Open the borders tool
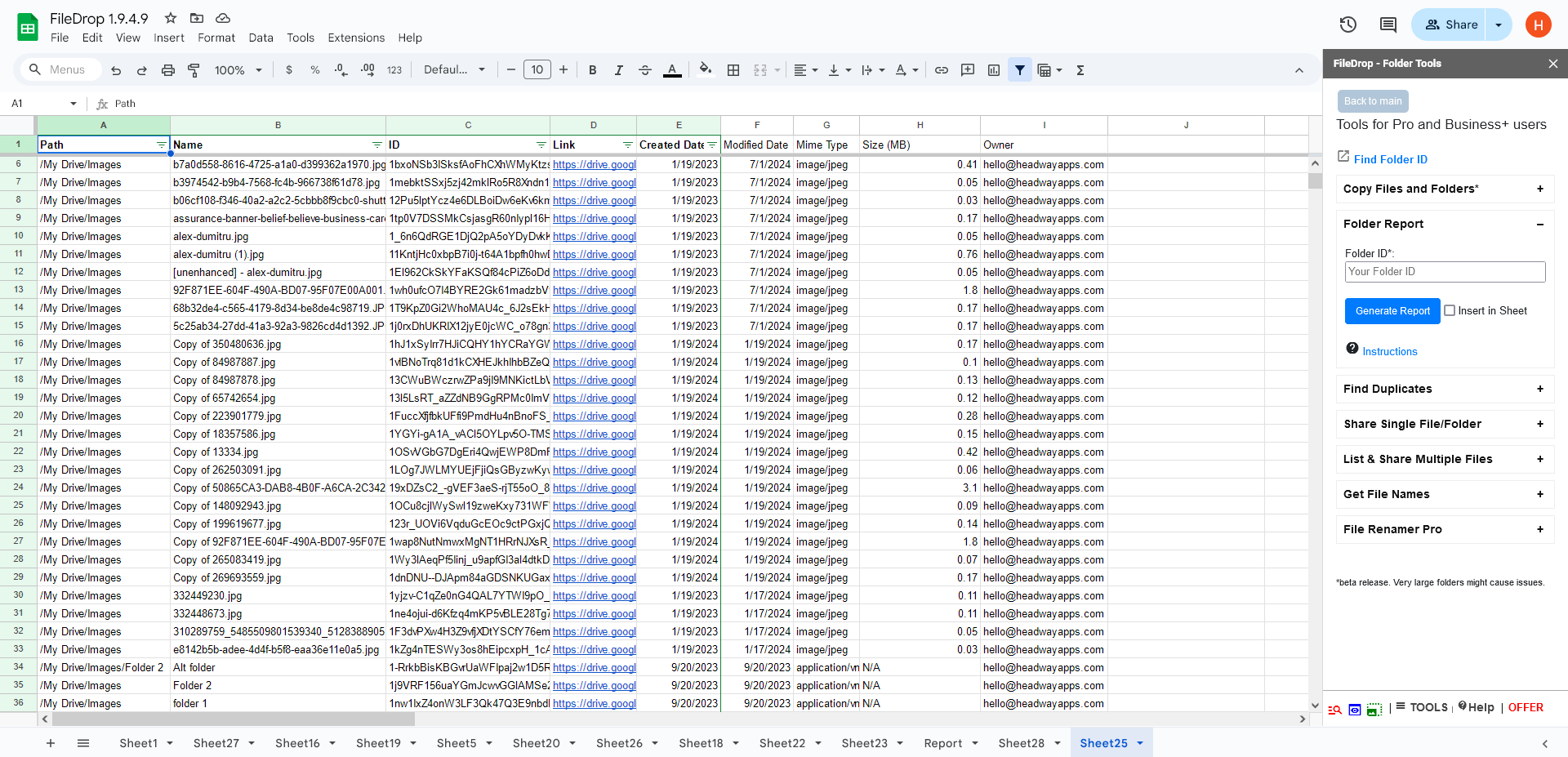This screenshot has height=757, width=1568. click(733, 70)
